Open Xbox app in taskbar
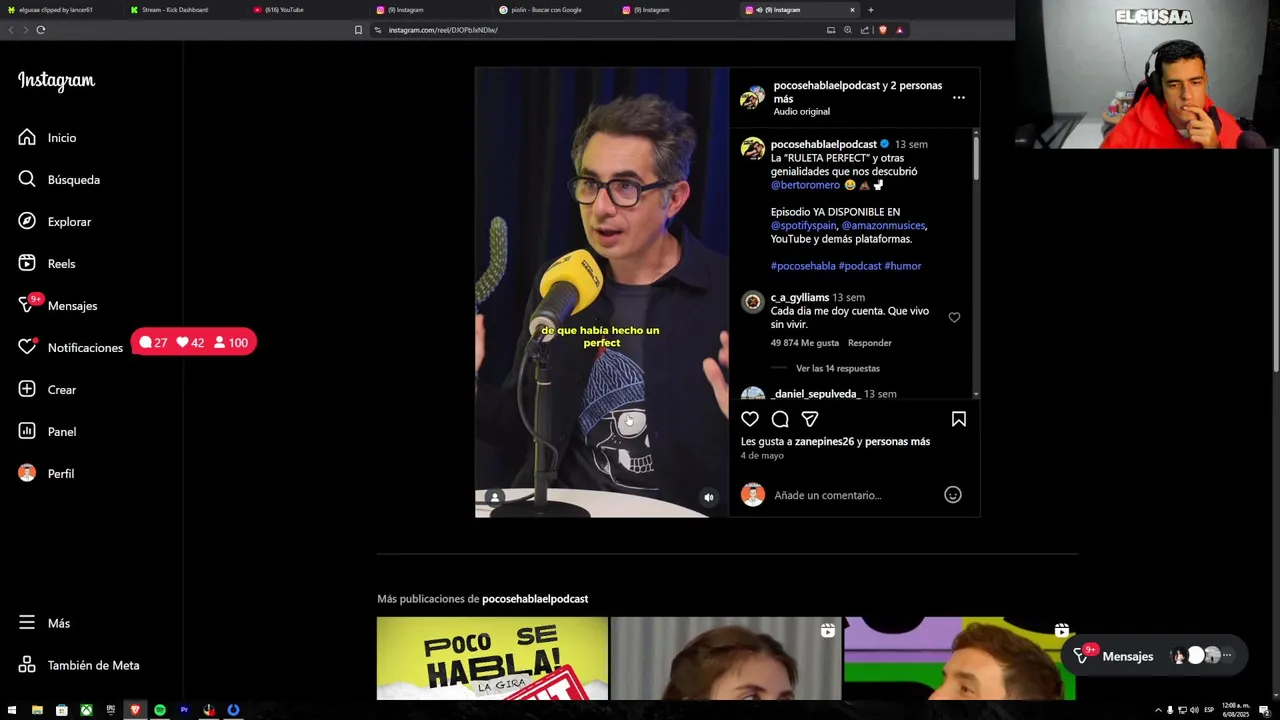The image size is (1280, 720). (86, 710)
